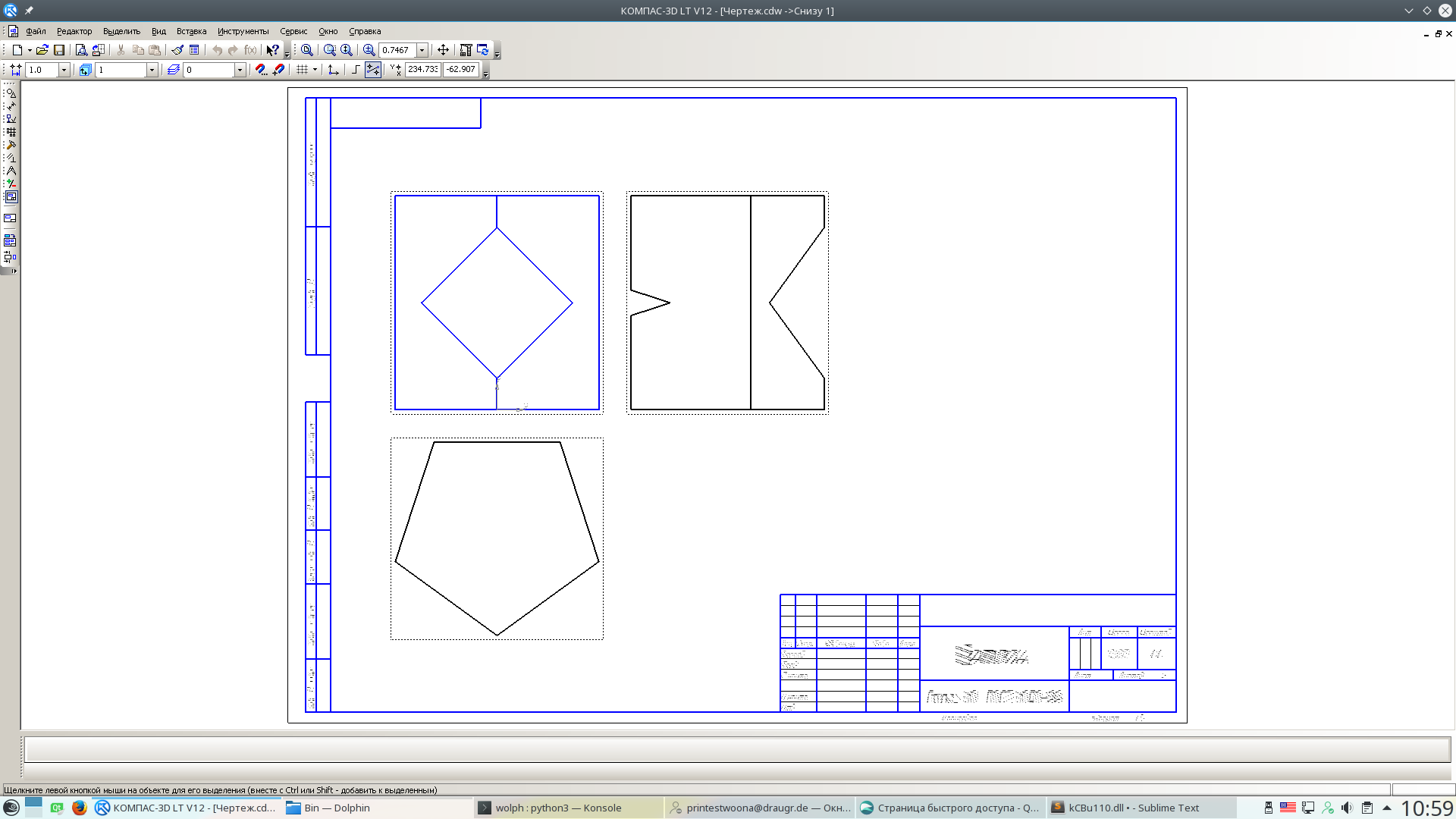Switch to Sublime Text kCBu110.dll window
Viewport: 1456px width, 819px height.
[1141, 808]
